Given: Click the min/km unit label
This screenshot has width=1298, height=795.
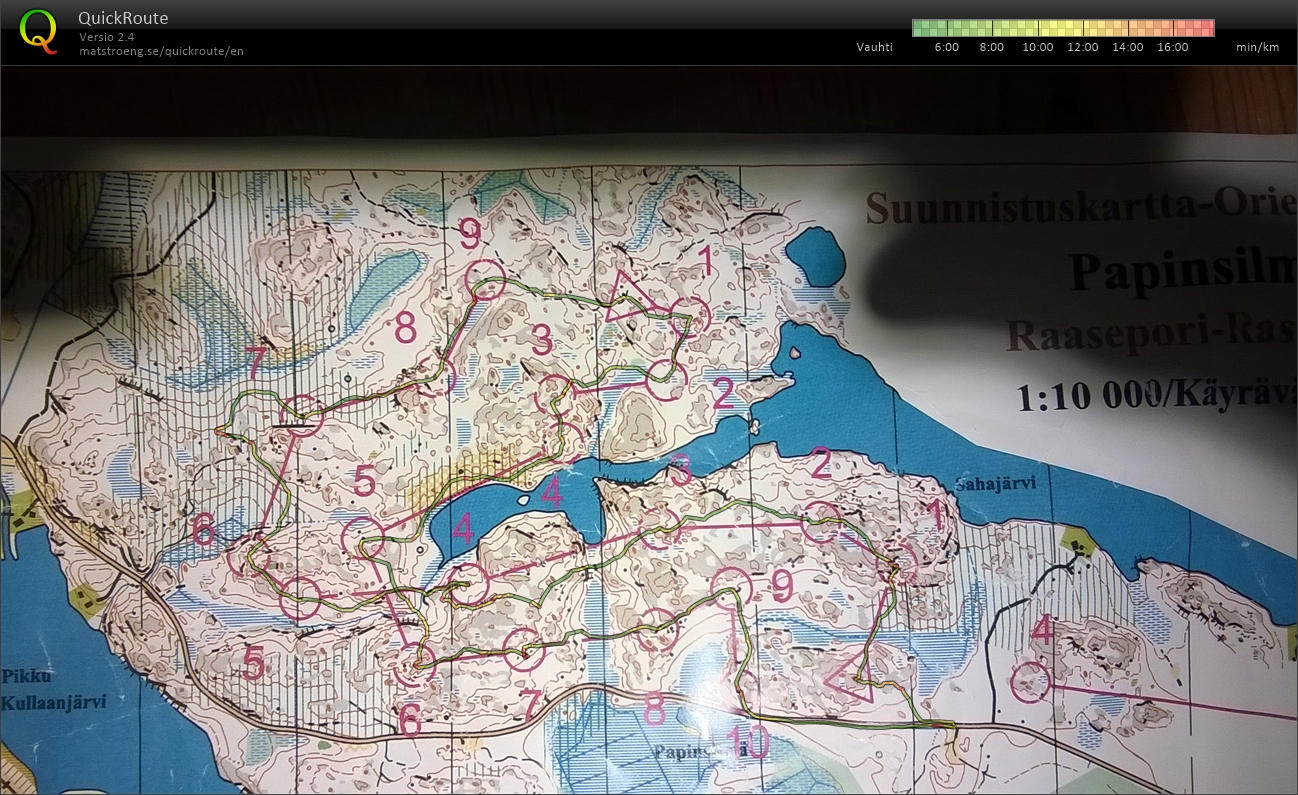Looking at the screenshot, I should click(x=1258, y=47).
